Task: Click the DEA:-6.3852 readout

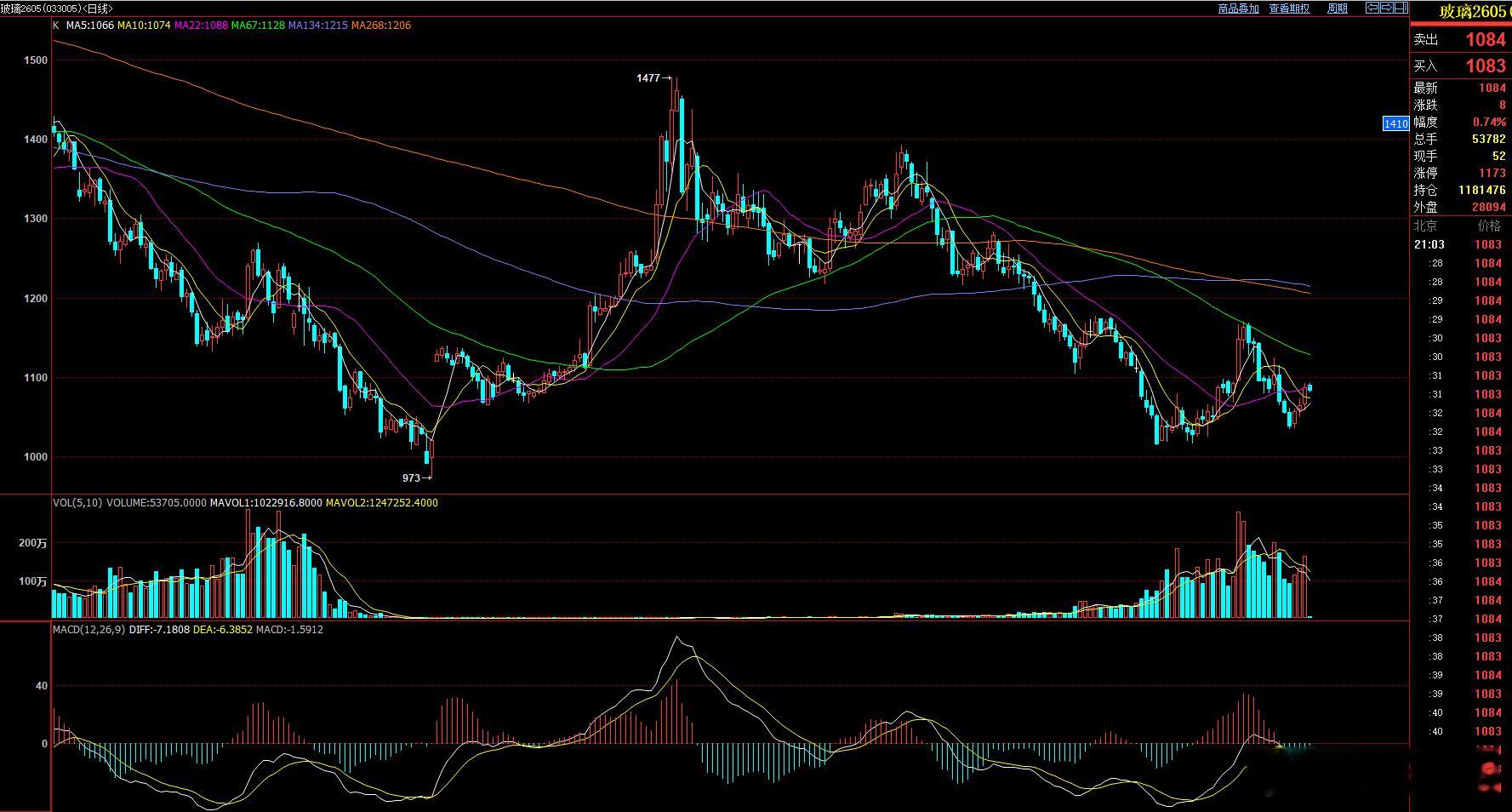Action: [x=223, y=630]
